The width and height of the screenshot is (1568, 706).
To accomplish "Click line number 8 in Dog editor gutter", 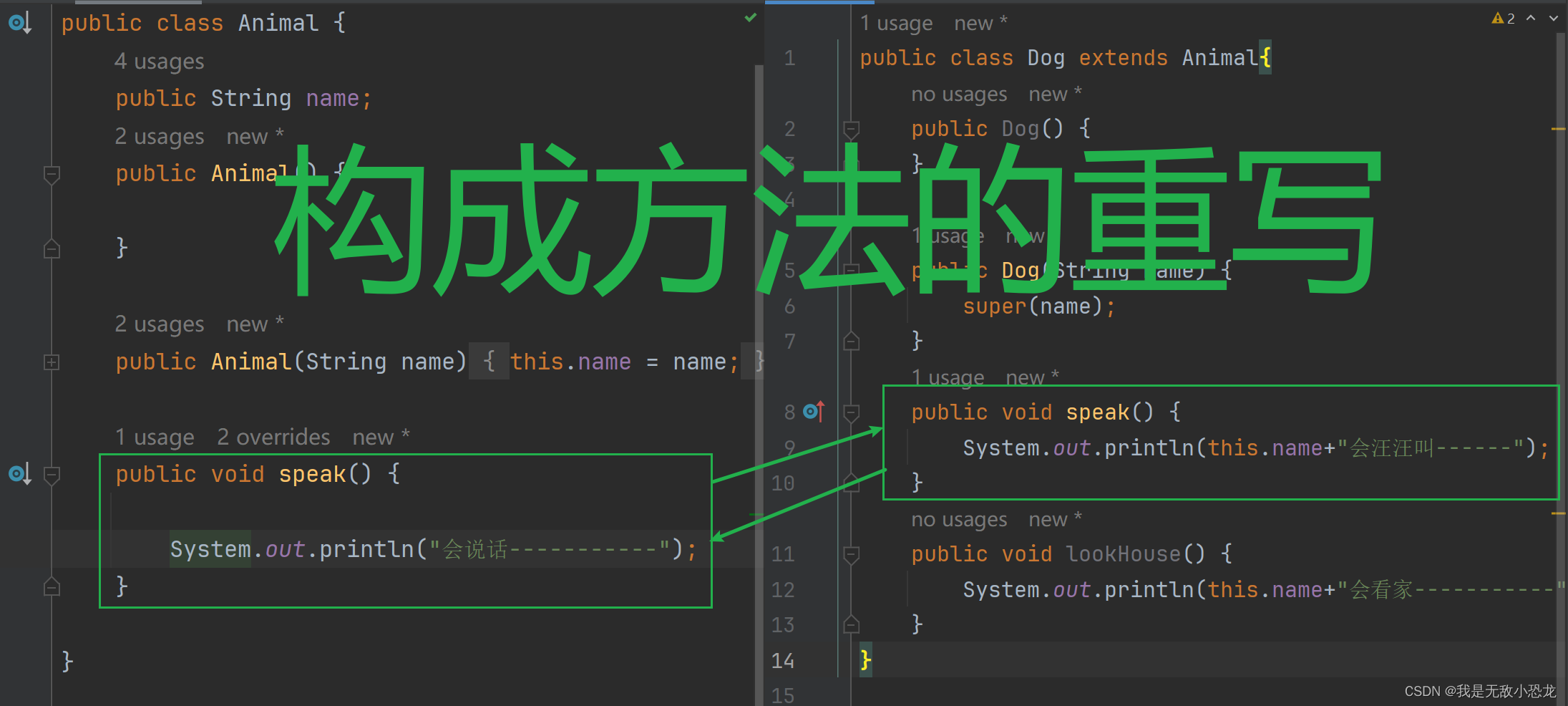I will (x=789, y=412).
